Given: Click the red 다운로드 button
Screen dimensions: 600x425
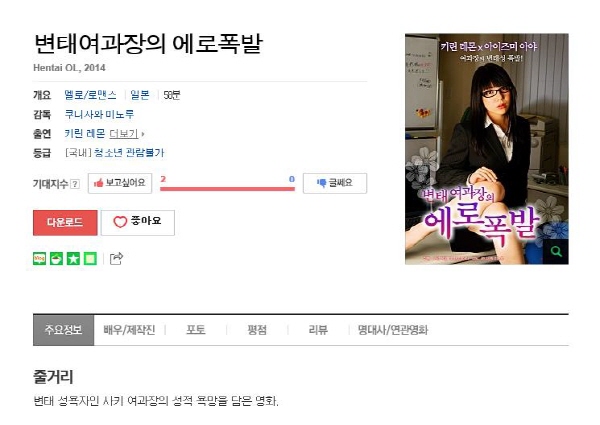Looking at the screenshot, I should (65, 223).
